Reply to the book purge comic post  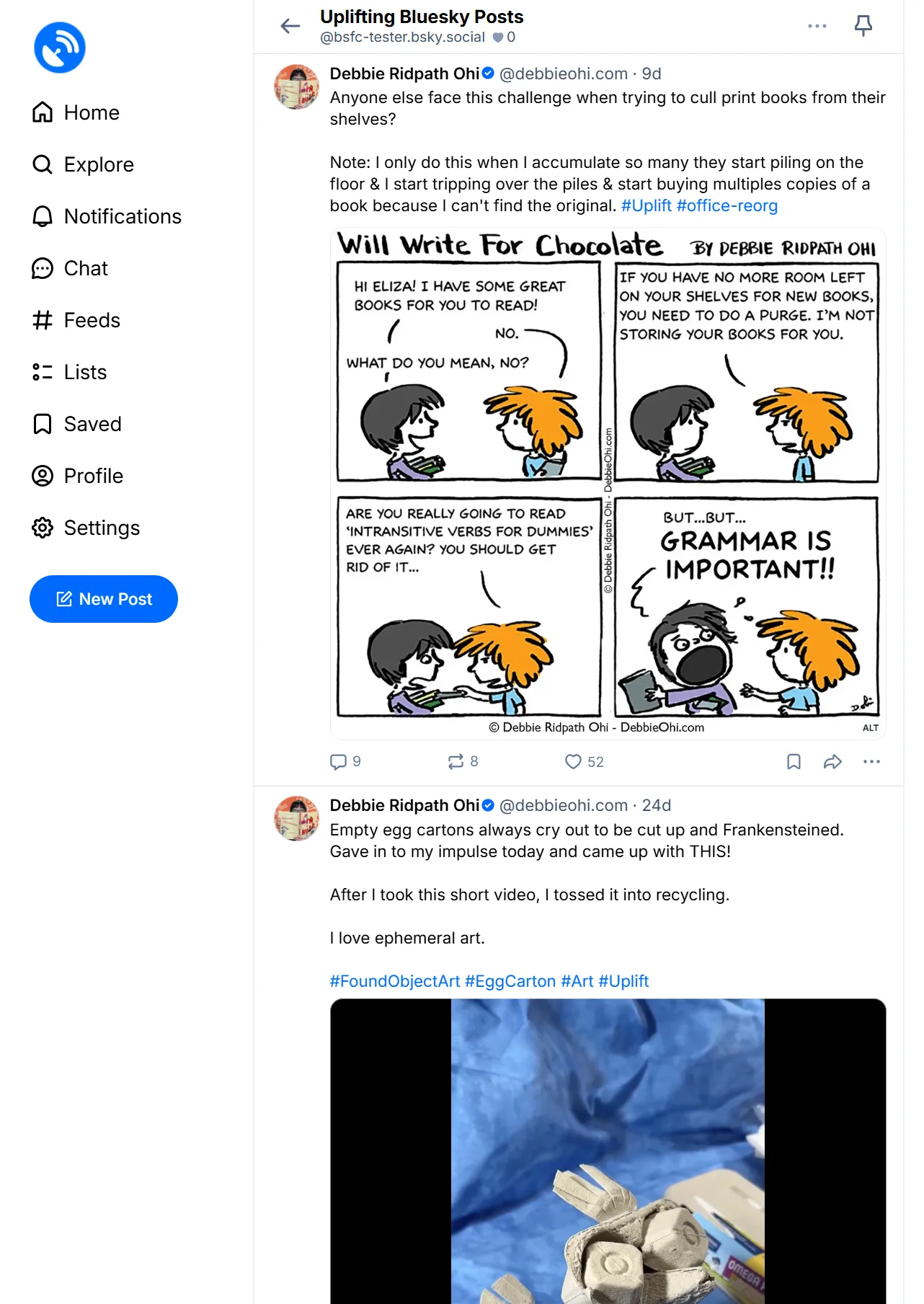[338, 762]
